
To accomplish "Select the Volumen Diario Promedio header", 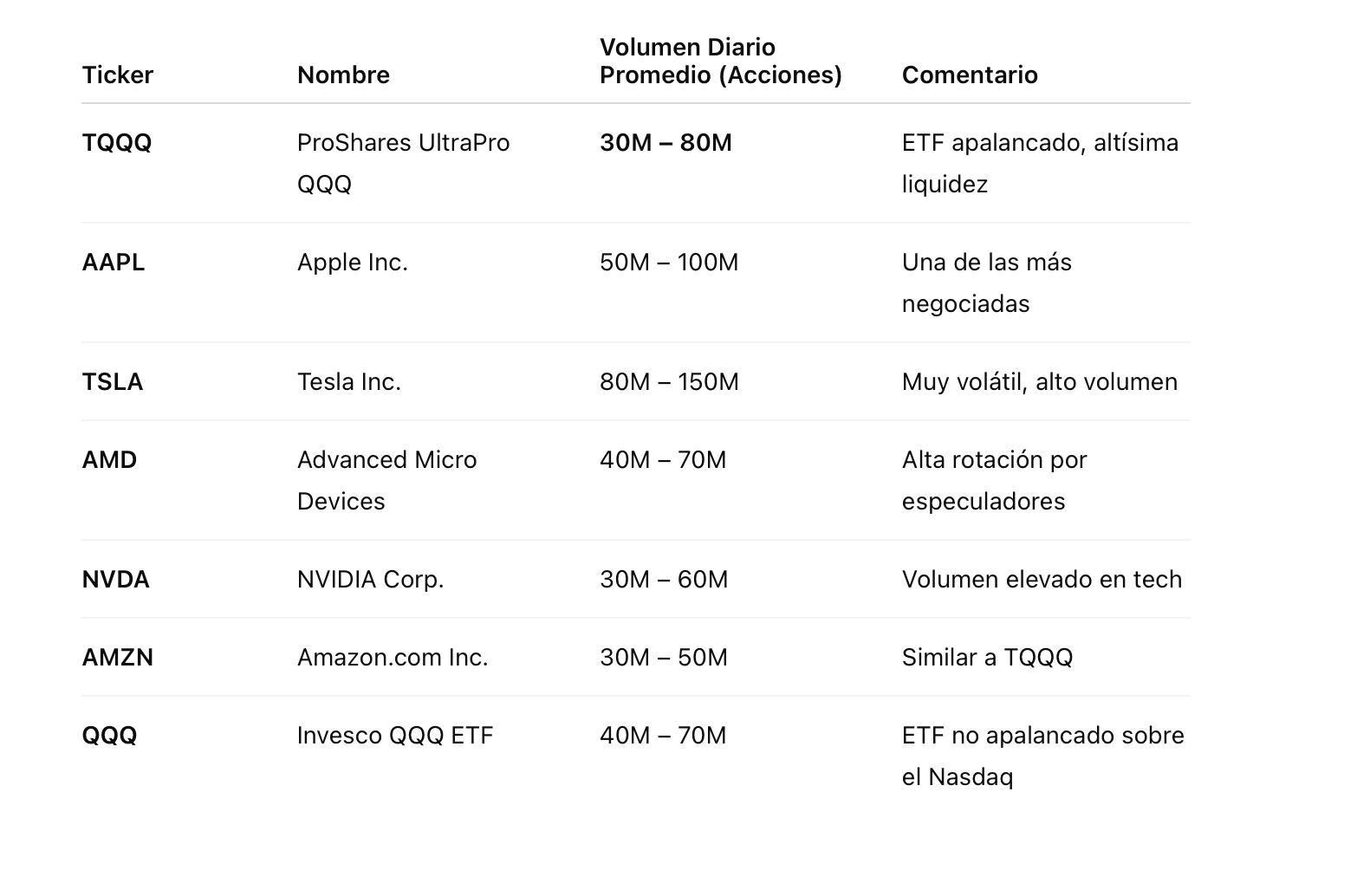I will tap(720, 61).
